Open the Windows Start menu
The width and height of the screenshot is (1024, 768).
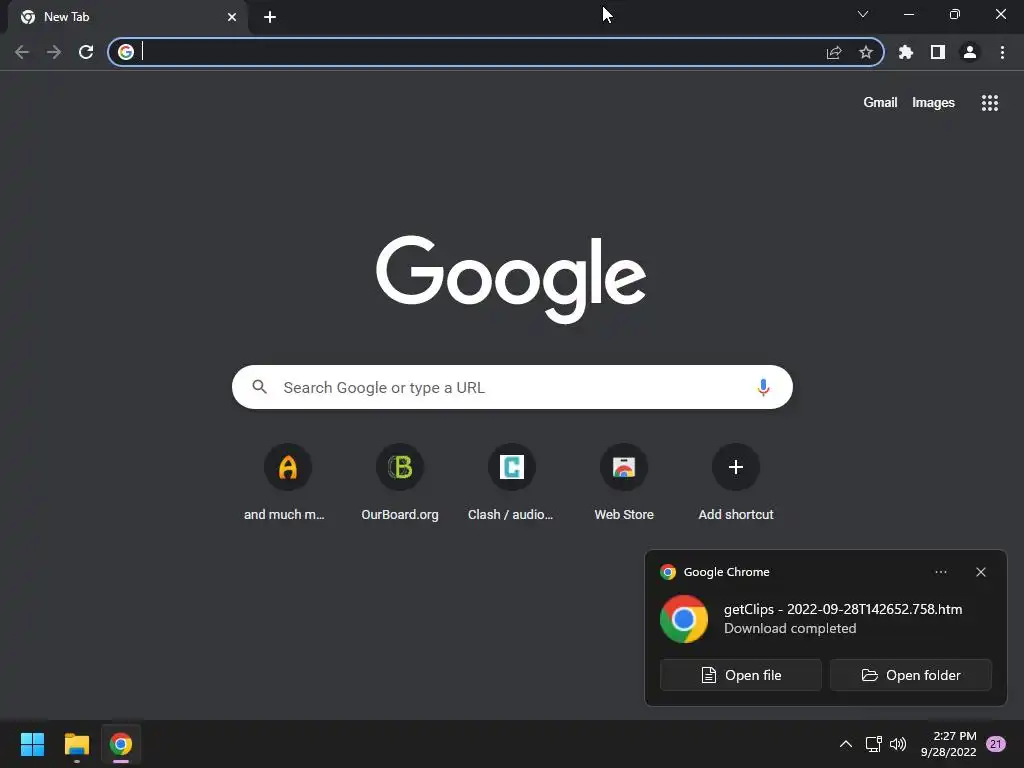[x=32, y=744]
